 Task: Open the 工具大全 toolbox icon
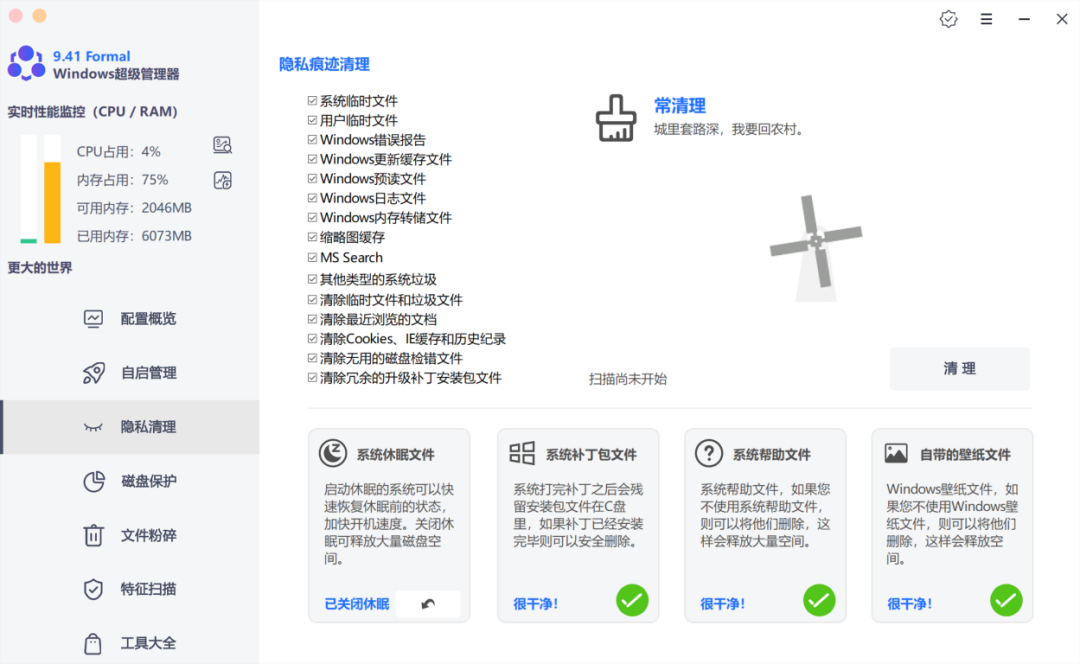coord(91,643)
